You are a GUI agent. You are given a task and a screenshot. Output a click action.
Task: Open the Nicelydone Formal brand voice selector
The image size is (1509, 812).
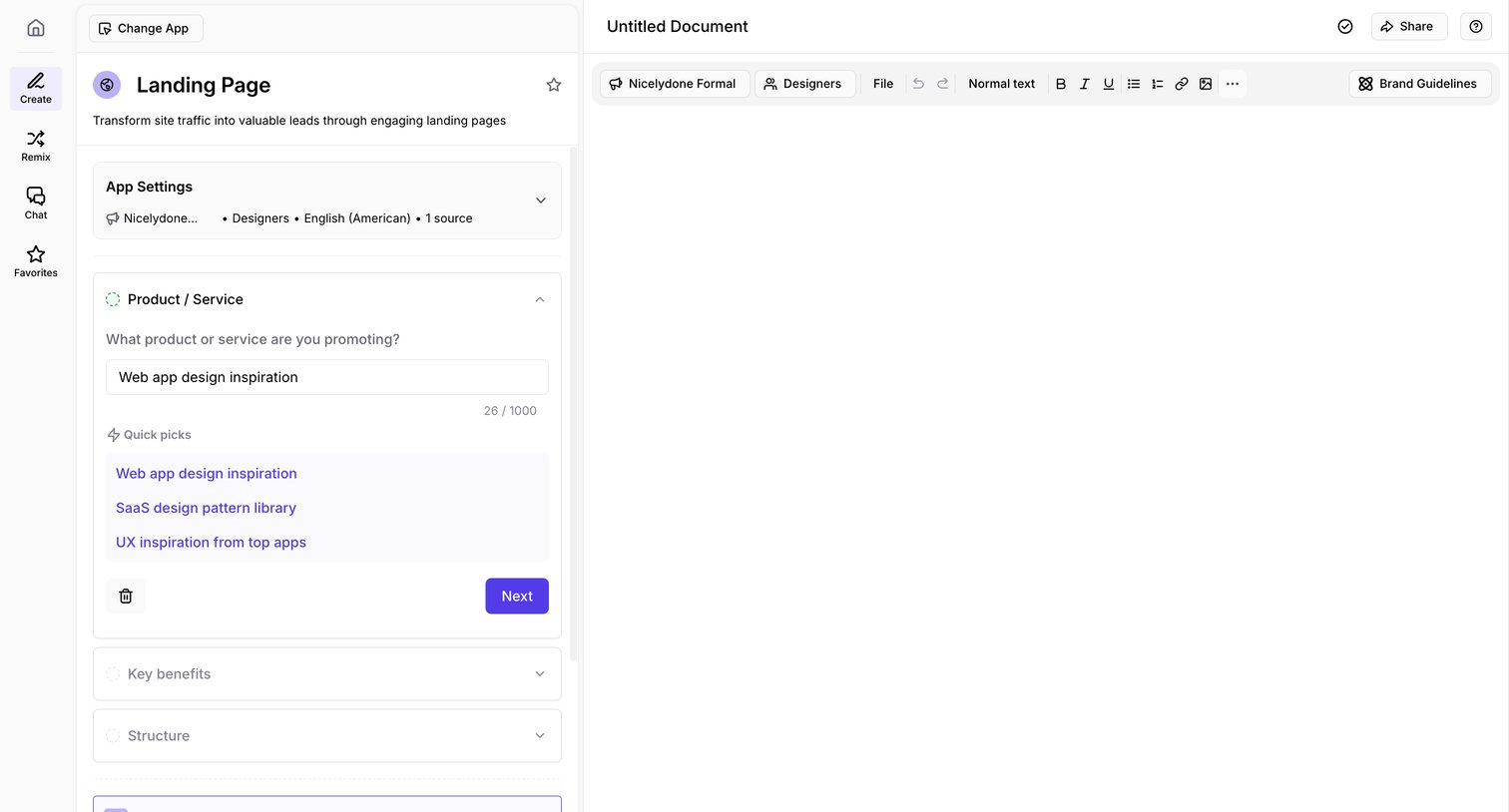(x=675, y=84)
